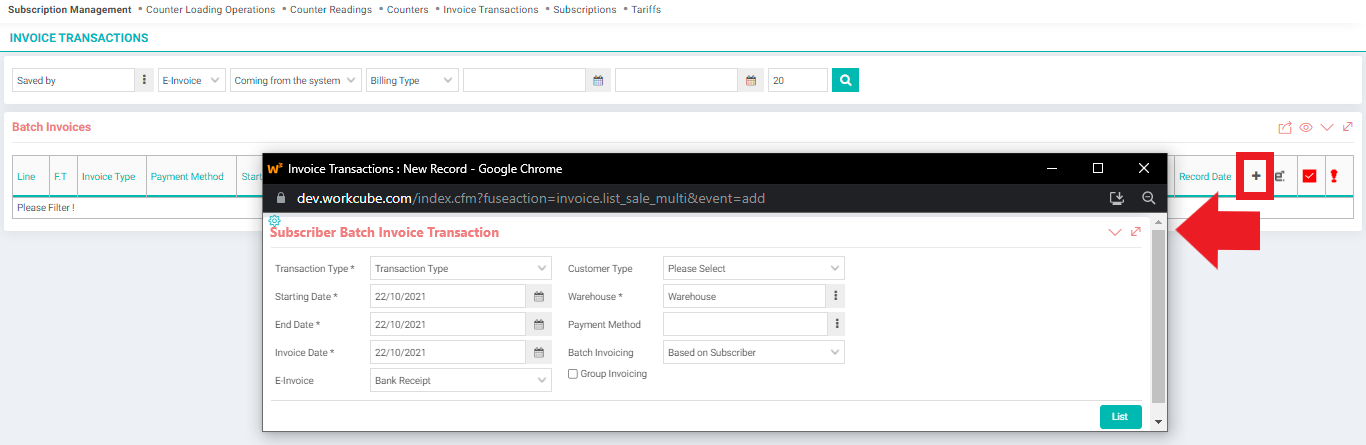Image resolution: width=1366 pixels, height=445 pixels.
Task: Click the Starting Date input field
Action: (x=448, y=296)
